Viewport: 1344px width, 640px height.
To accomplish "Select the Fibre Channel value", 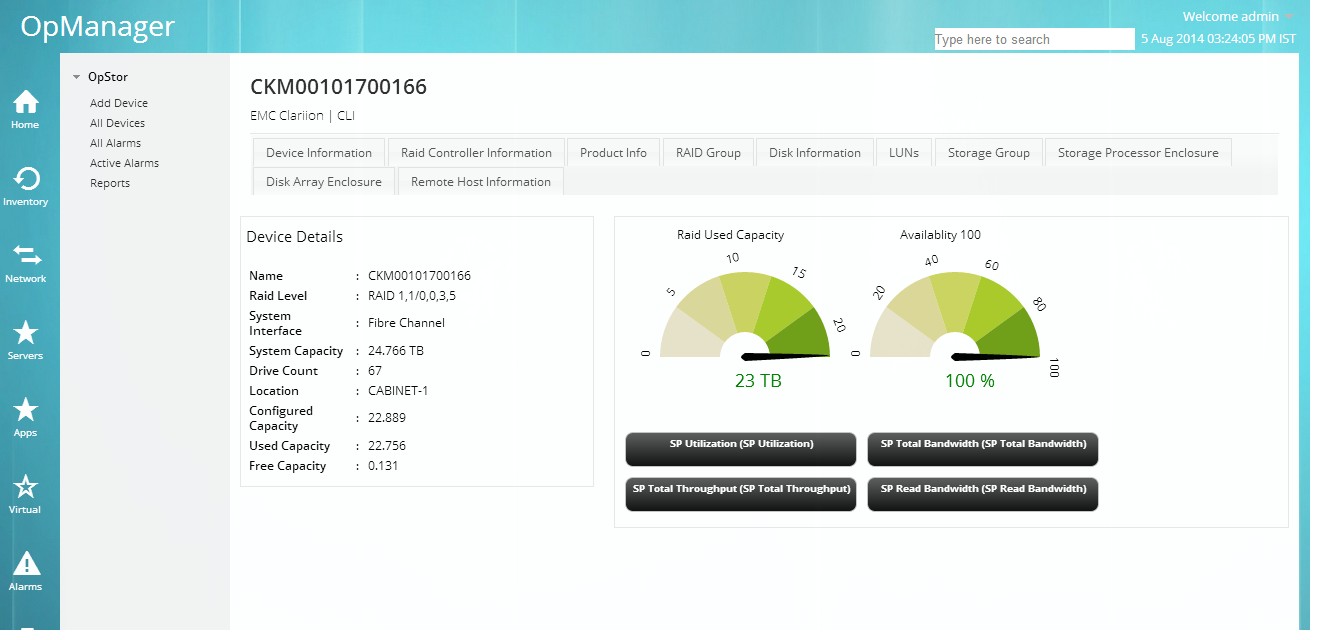I will click(406, 323).
